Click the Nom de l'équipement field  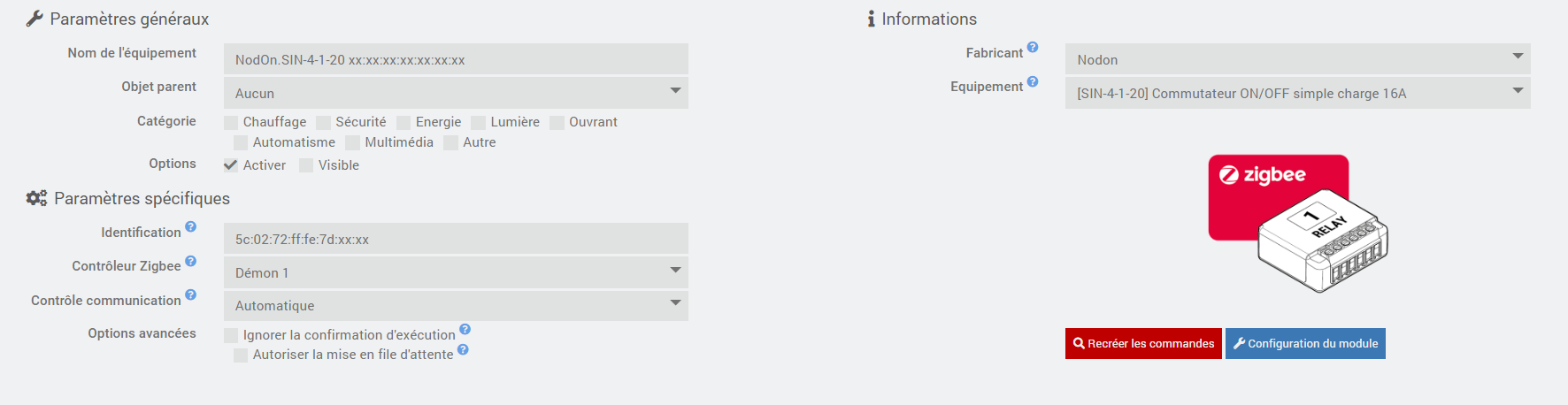pyautogui.click(x=456, y=59)
